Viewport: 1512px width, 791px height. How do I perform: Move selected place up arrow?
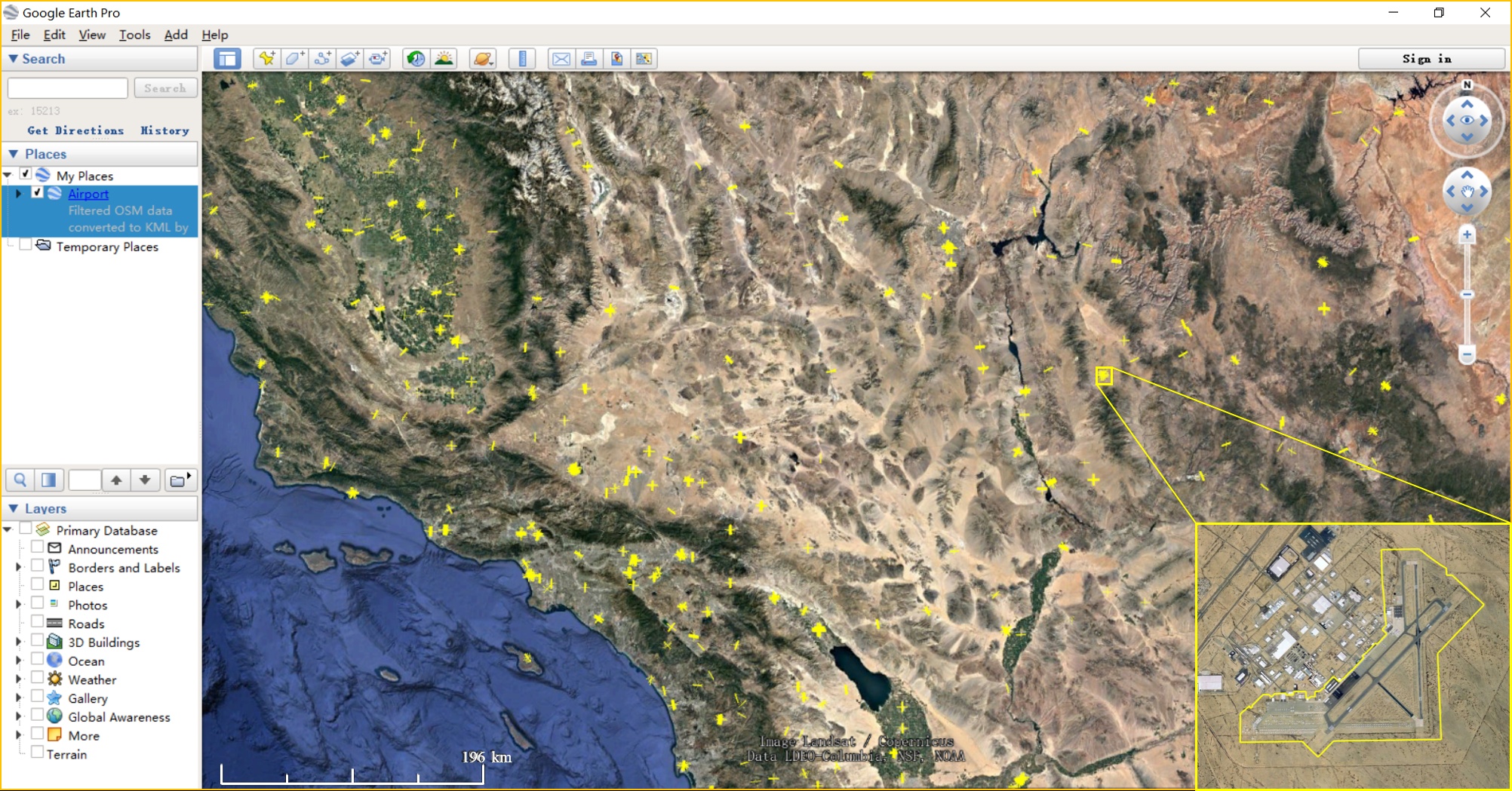pyautogui.click(x=116, y=480)
